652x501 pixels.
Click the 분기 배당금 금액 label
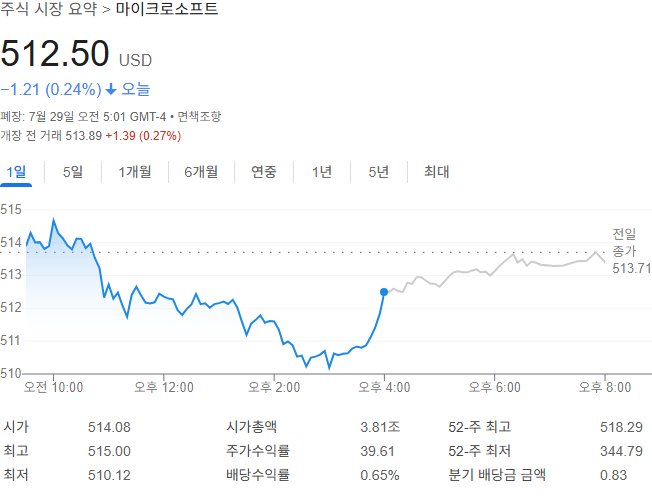pyautogui.click(x=497, y=475)
